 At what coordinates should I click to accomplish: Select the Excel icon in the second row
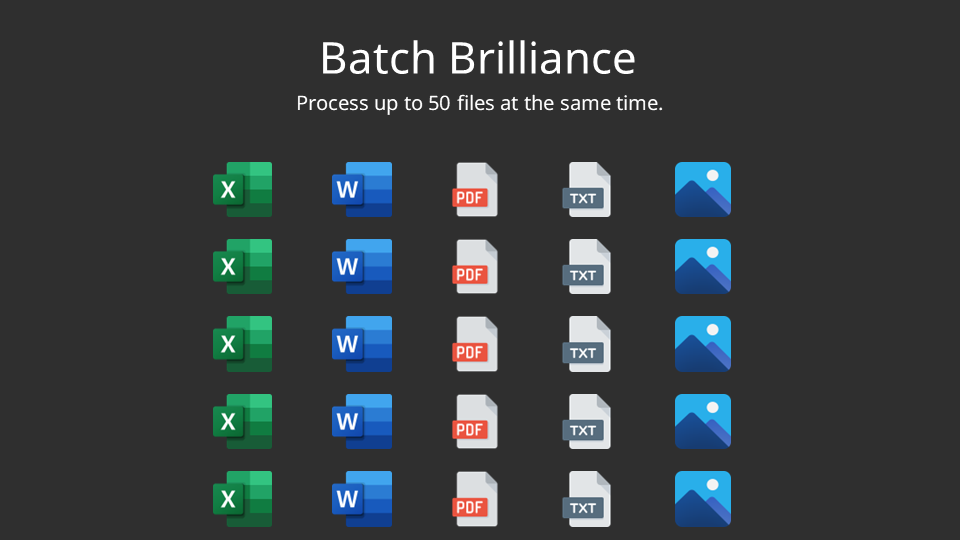242,266
